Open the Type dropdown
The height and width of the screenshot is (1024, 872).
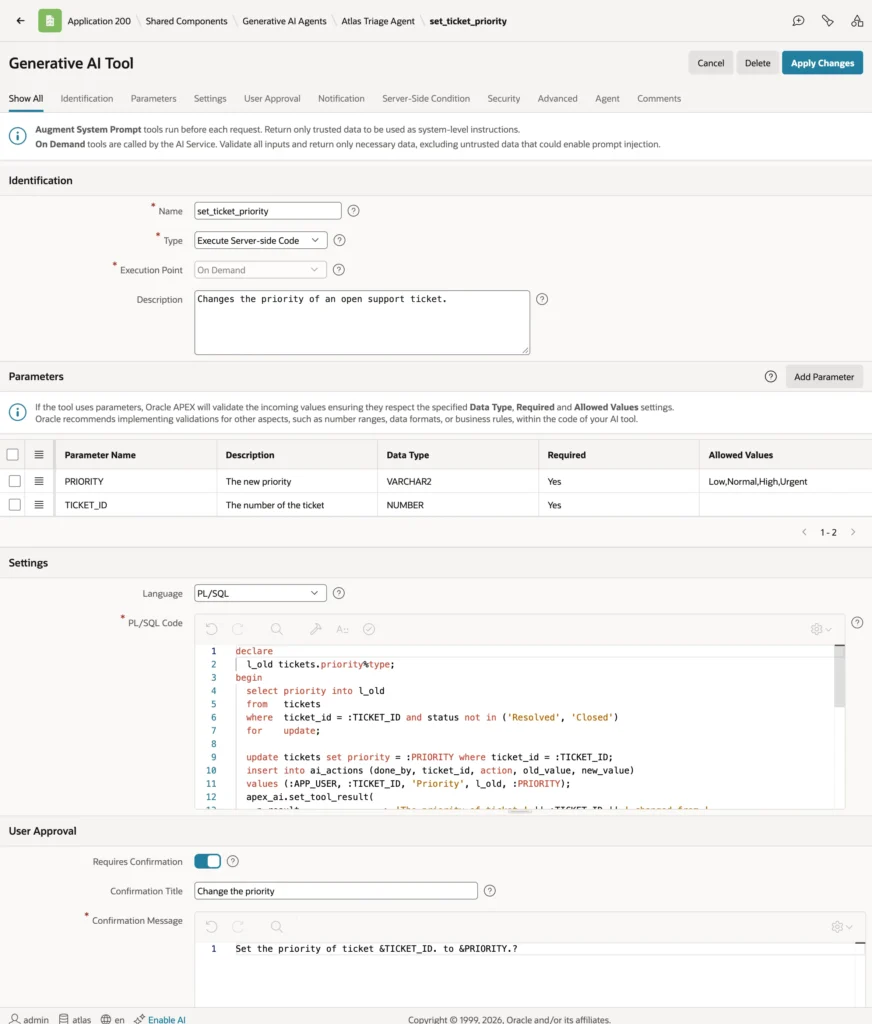(x=261, y=240)
